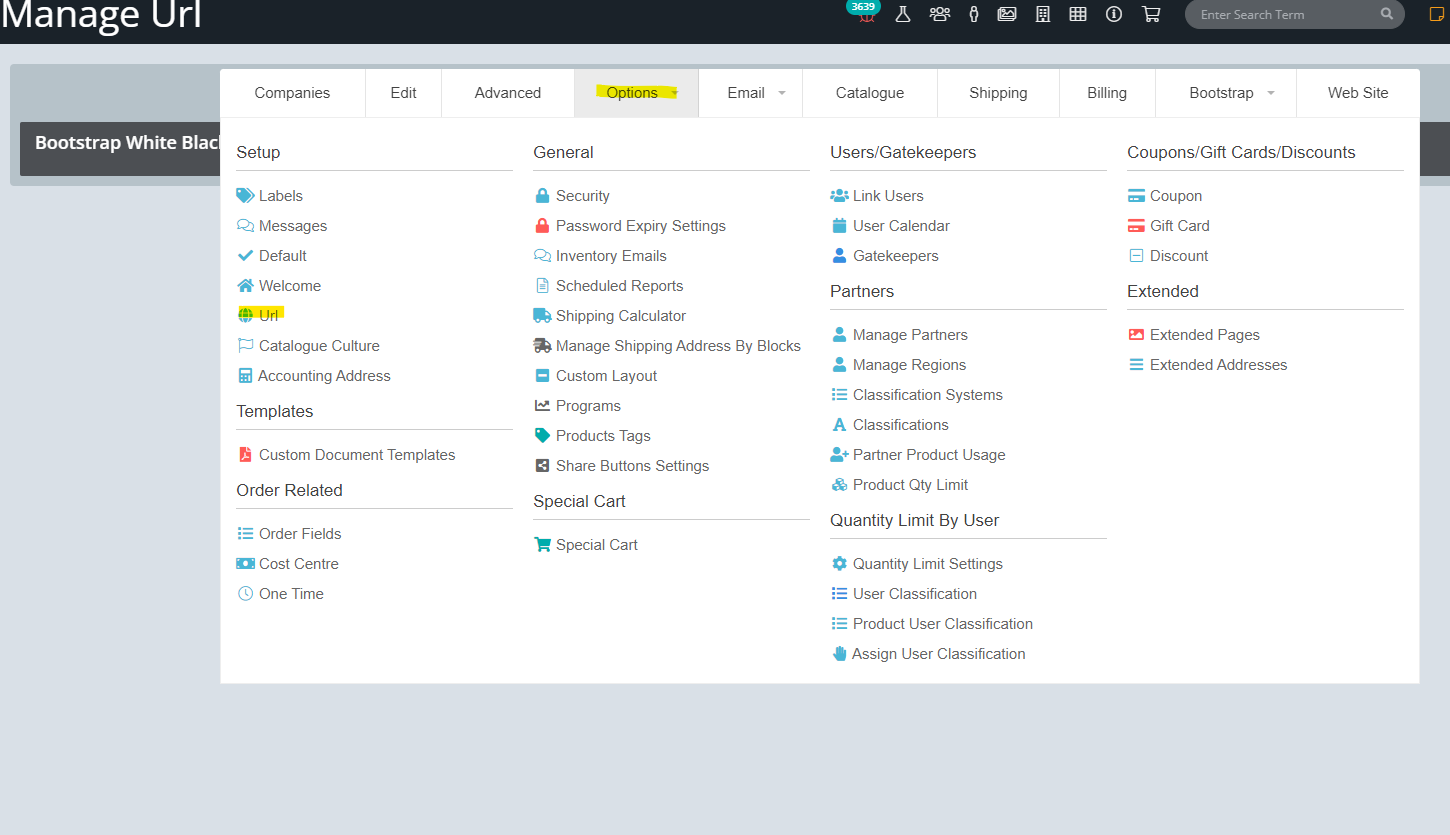Viewport: 1450px width, 835px height.
Task: Click the globe icon beside Url
Action: [245, 316]
